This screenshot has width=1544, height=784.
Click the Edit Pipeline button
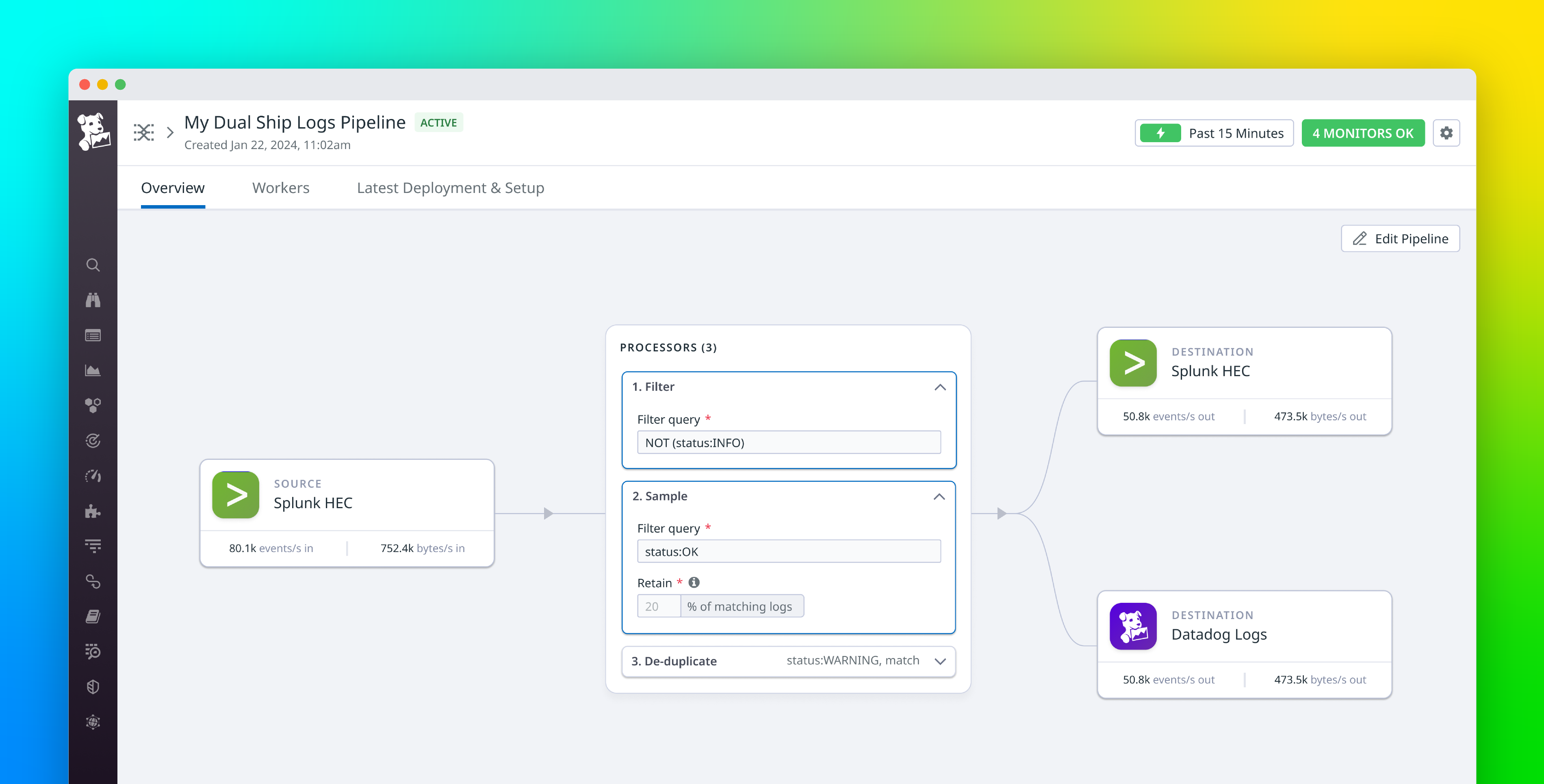[1400, 238]
